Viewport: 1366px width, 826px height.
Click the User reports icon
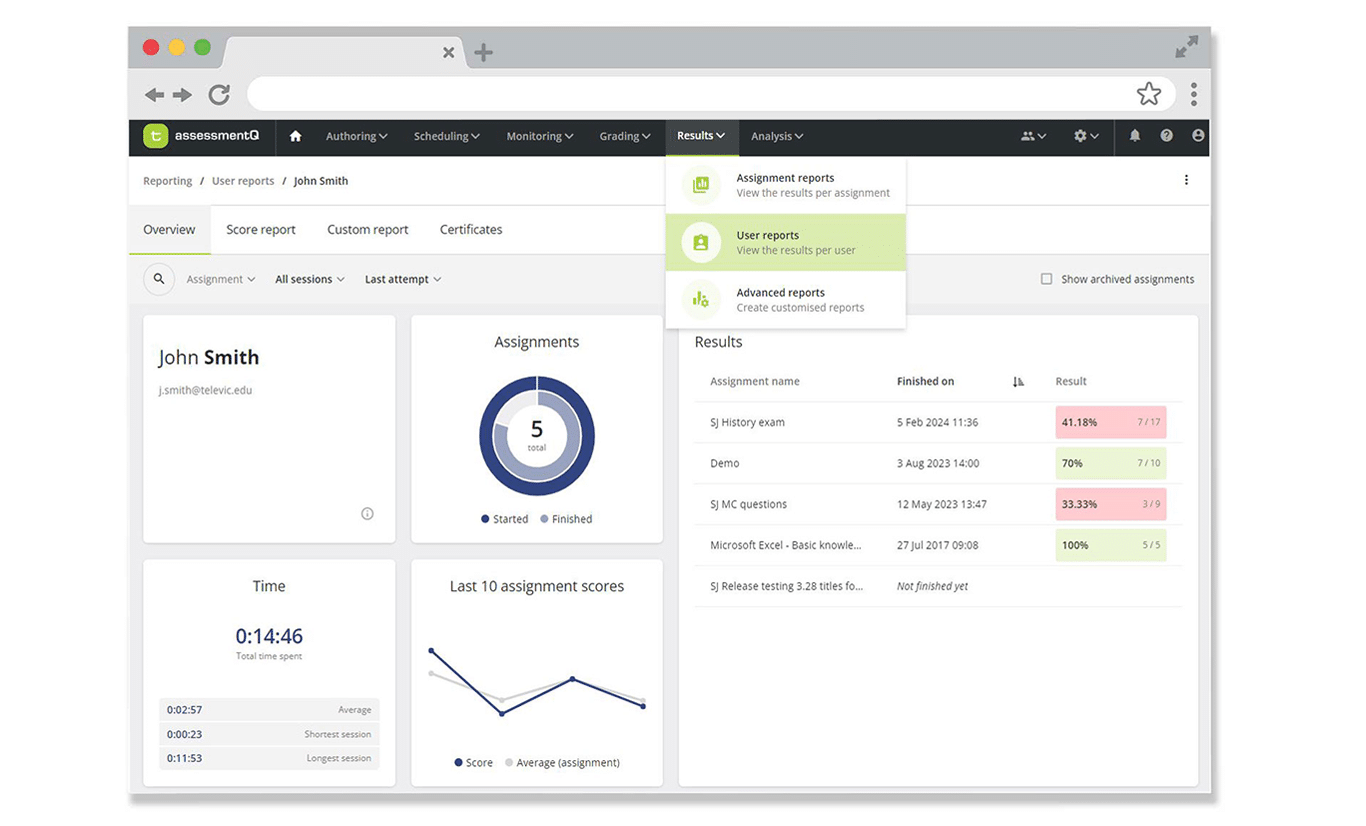tap(701, 242)
